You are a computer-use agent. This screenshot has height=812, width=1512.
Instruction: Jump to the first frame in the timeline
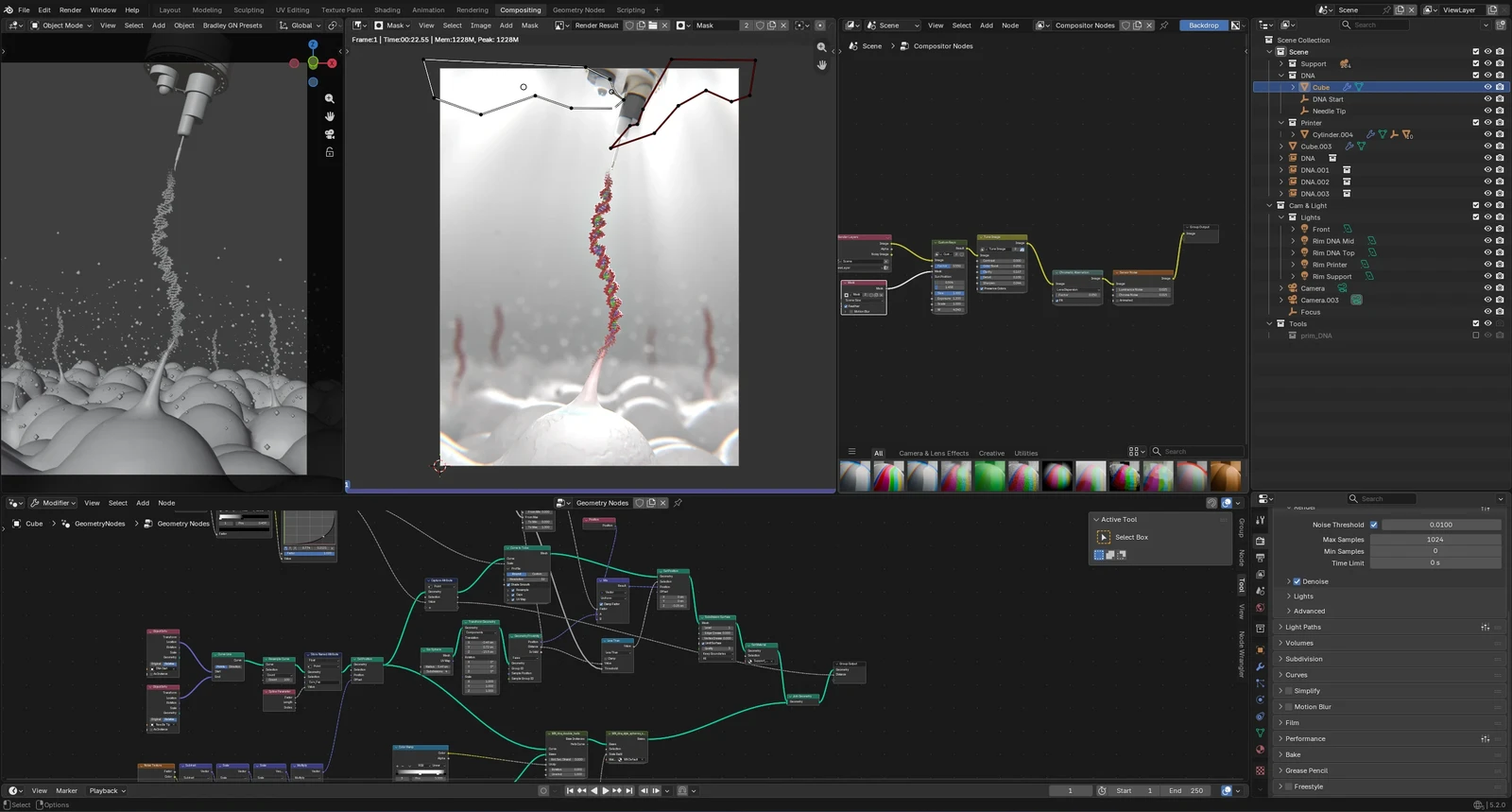coord(570,790)
